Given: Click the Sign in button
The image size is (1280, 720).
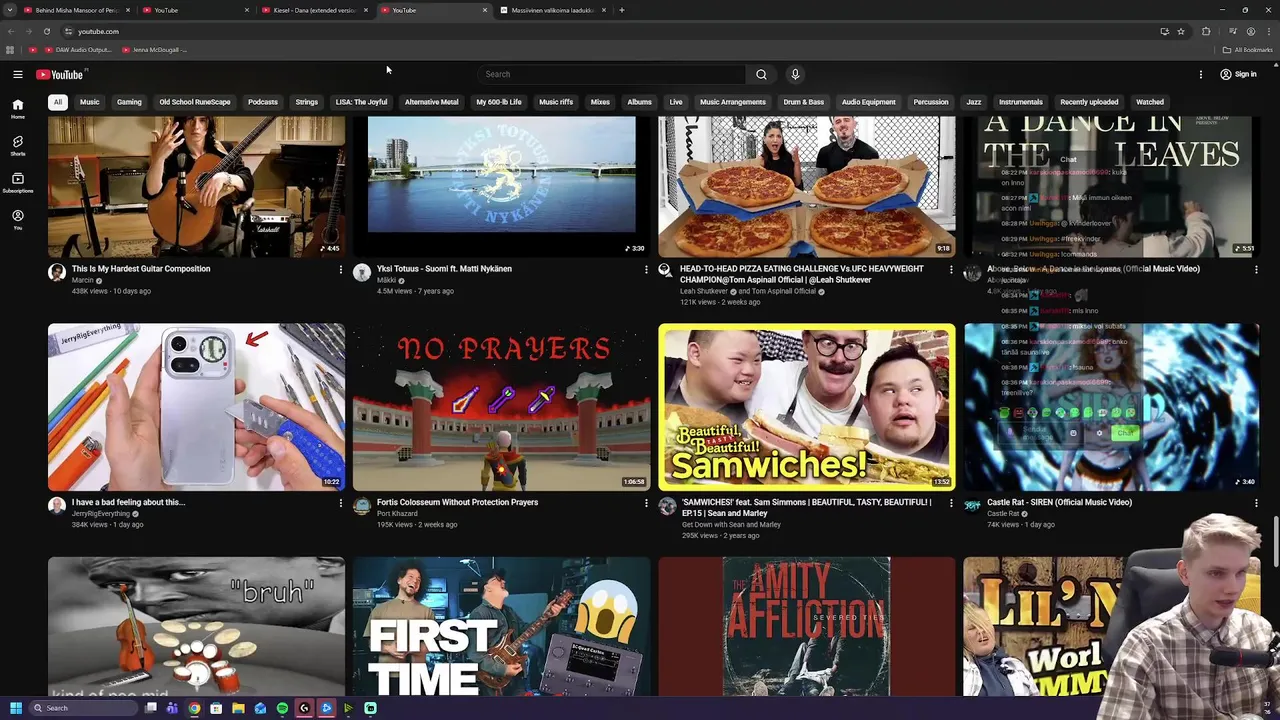Looking at the screenshot, I should coord(1238,74).
